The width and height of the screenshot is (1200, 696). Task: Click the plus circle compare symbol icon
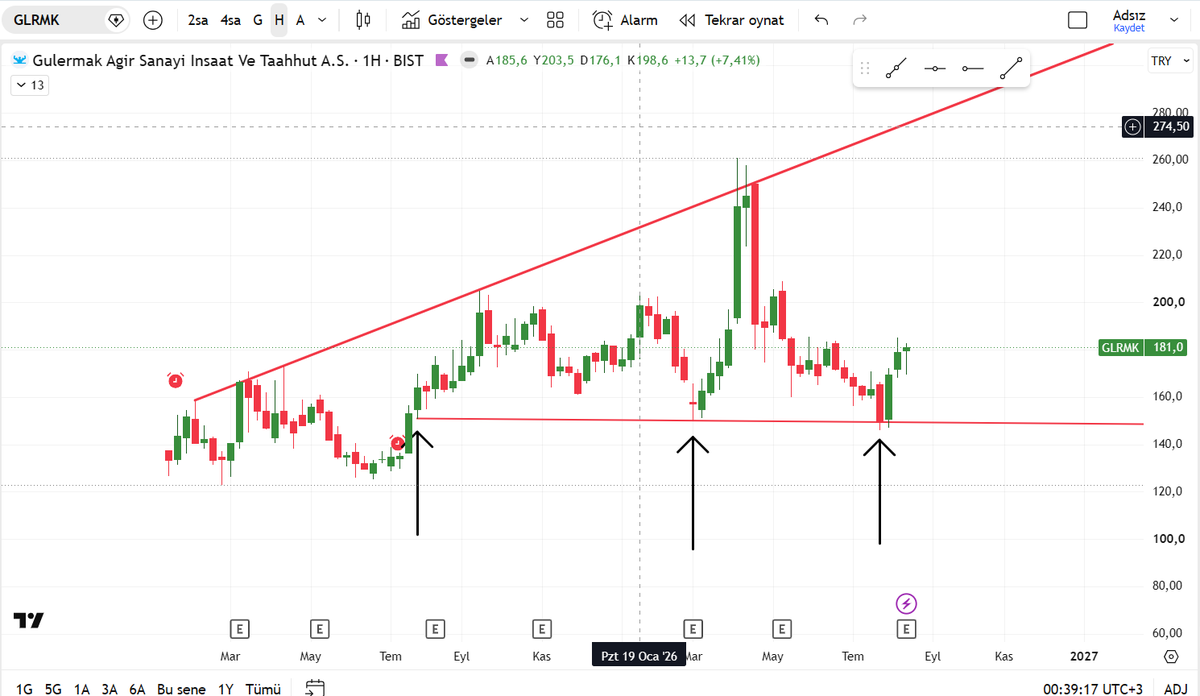(x=152, y=20)
